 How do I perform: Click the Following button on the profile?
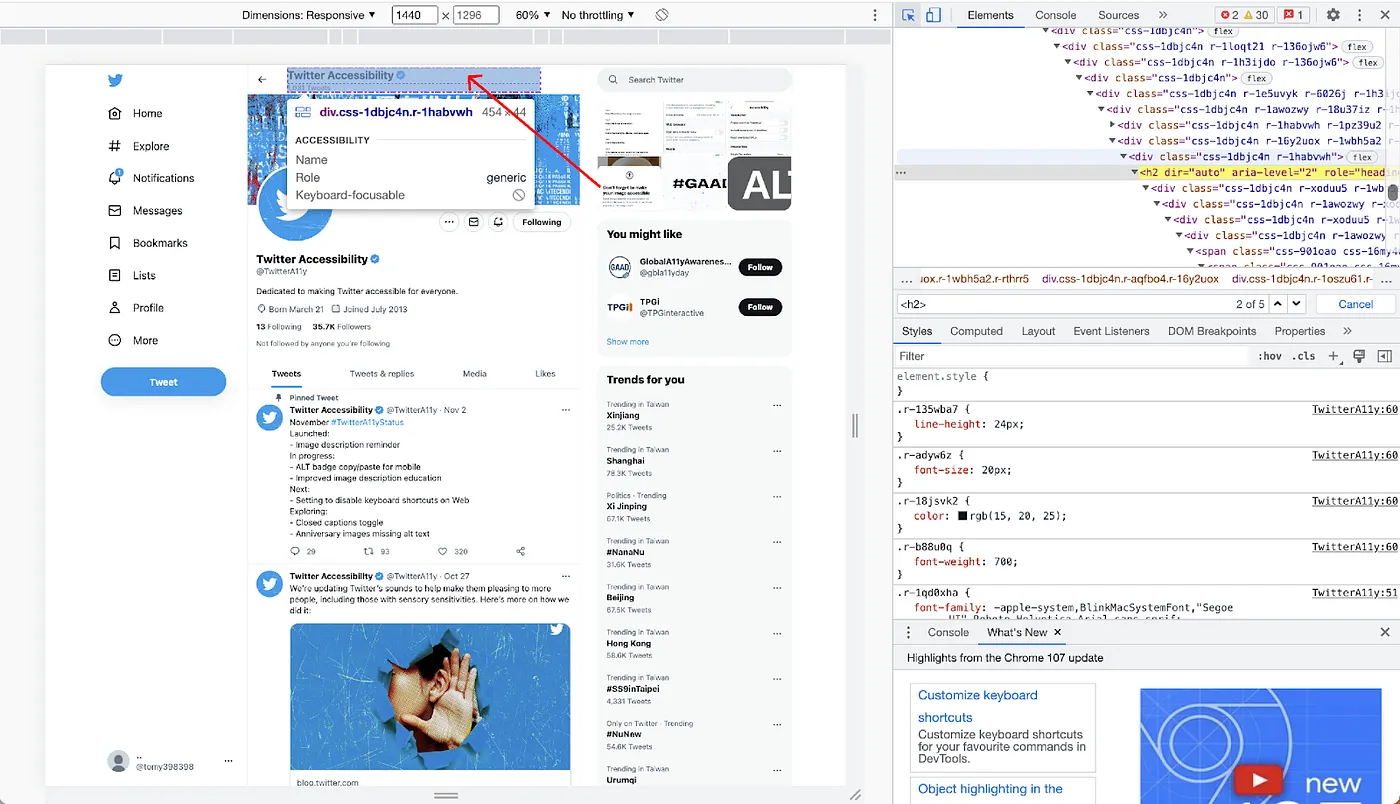[541, 222]
